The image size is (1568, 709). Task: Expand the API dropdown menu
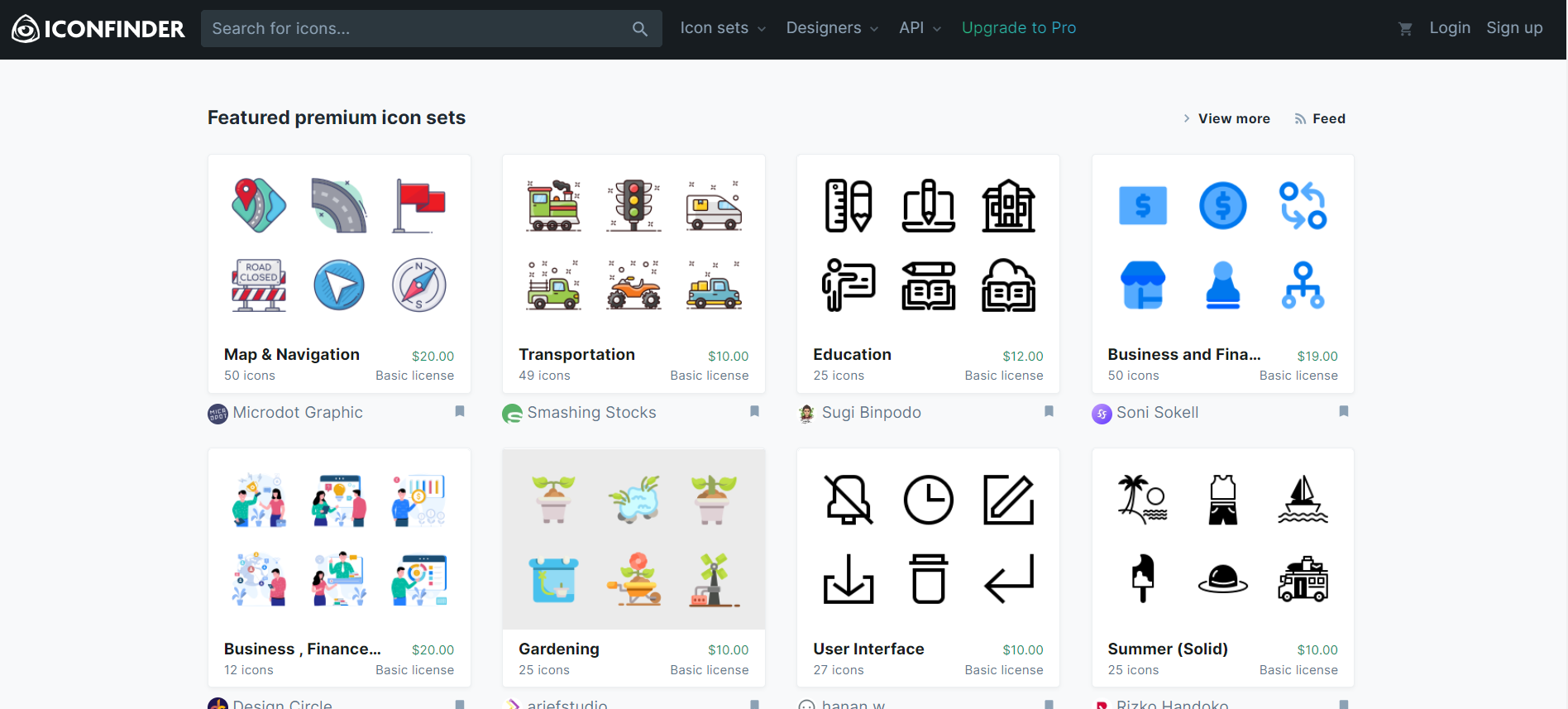920,28
